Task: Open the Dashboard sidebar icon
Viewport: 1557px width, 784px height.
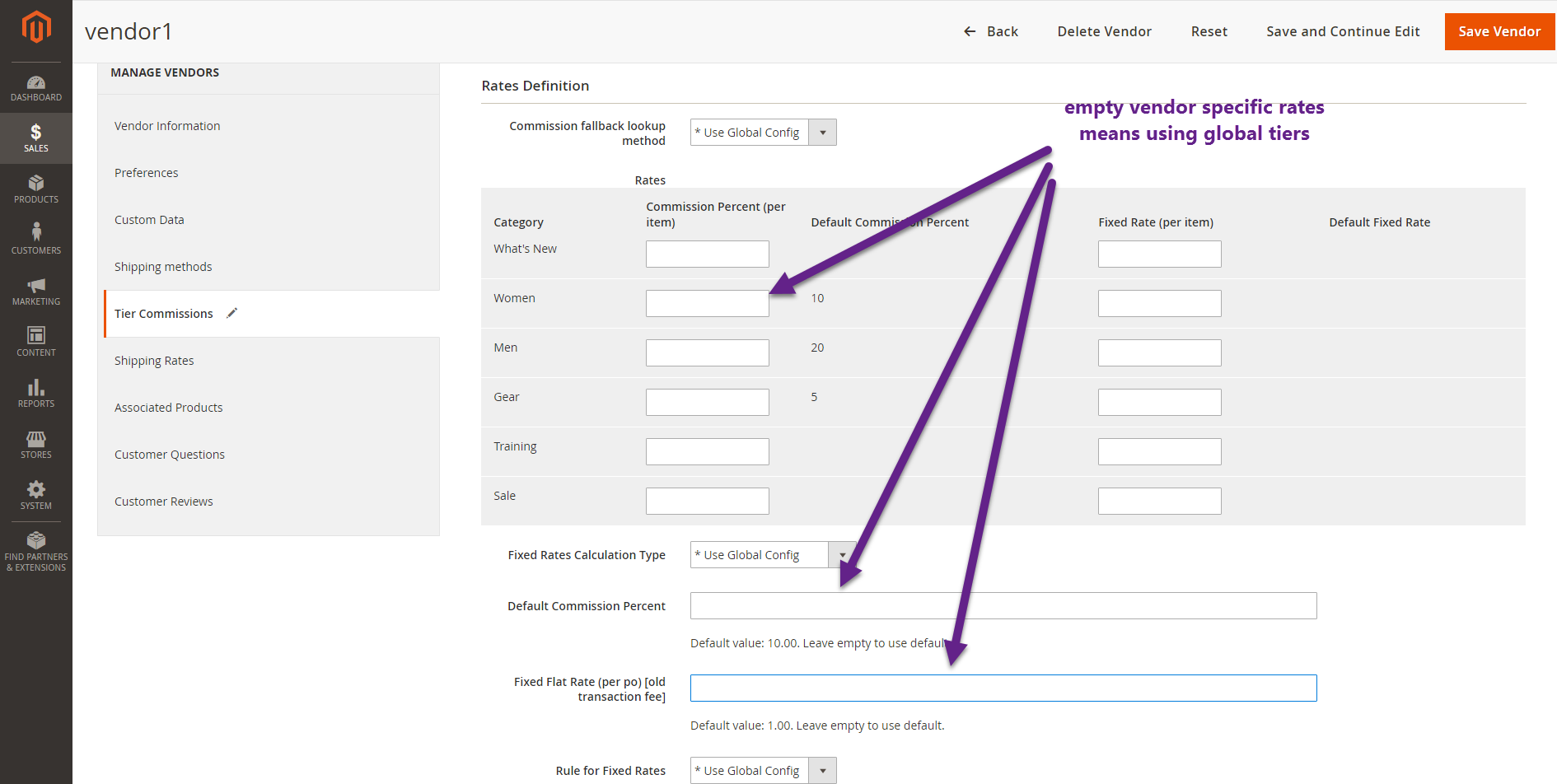Action: [36, 88]
